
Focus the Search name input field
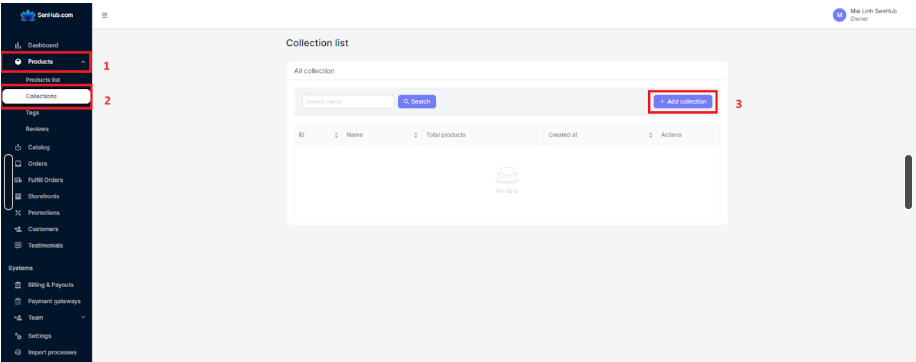click(x=348, y=102)
